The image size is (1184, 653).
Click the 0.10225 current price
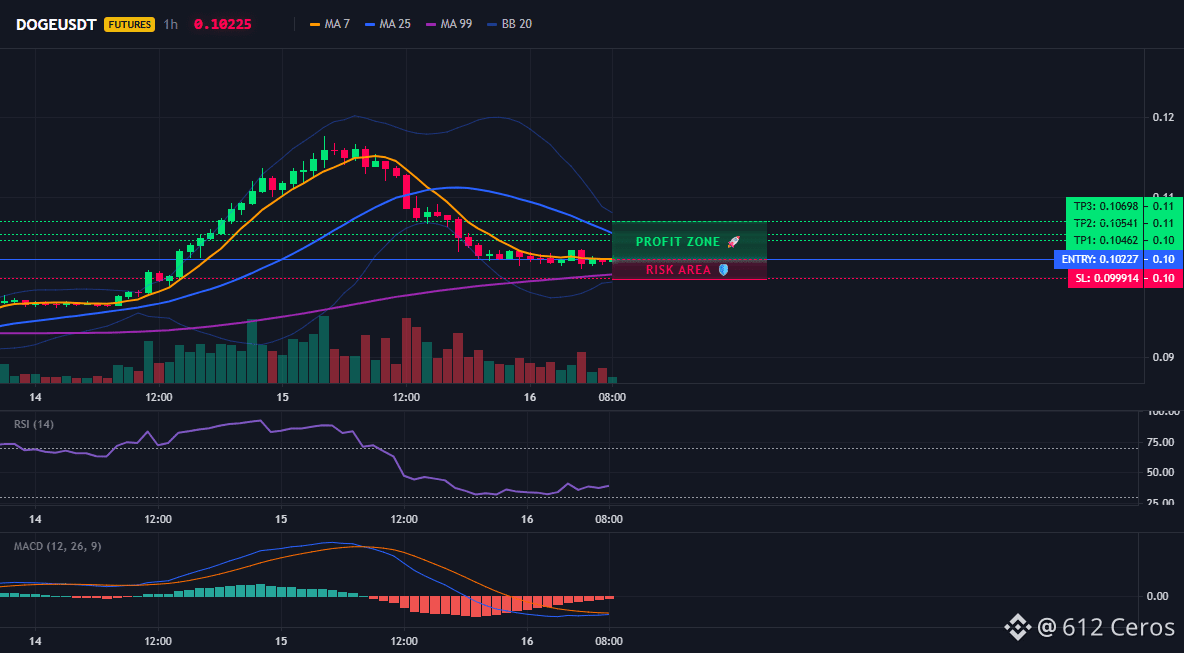[223, 24]
